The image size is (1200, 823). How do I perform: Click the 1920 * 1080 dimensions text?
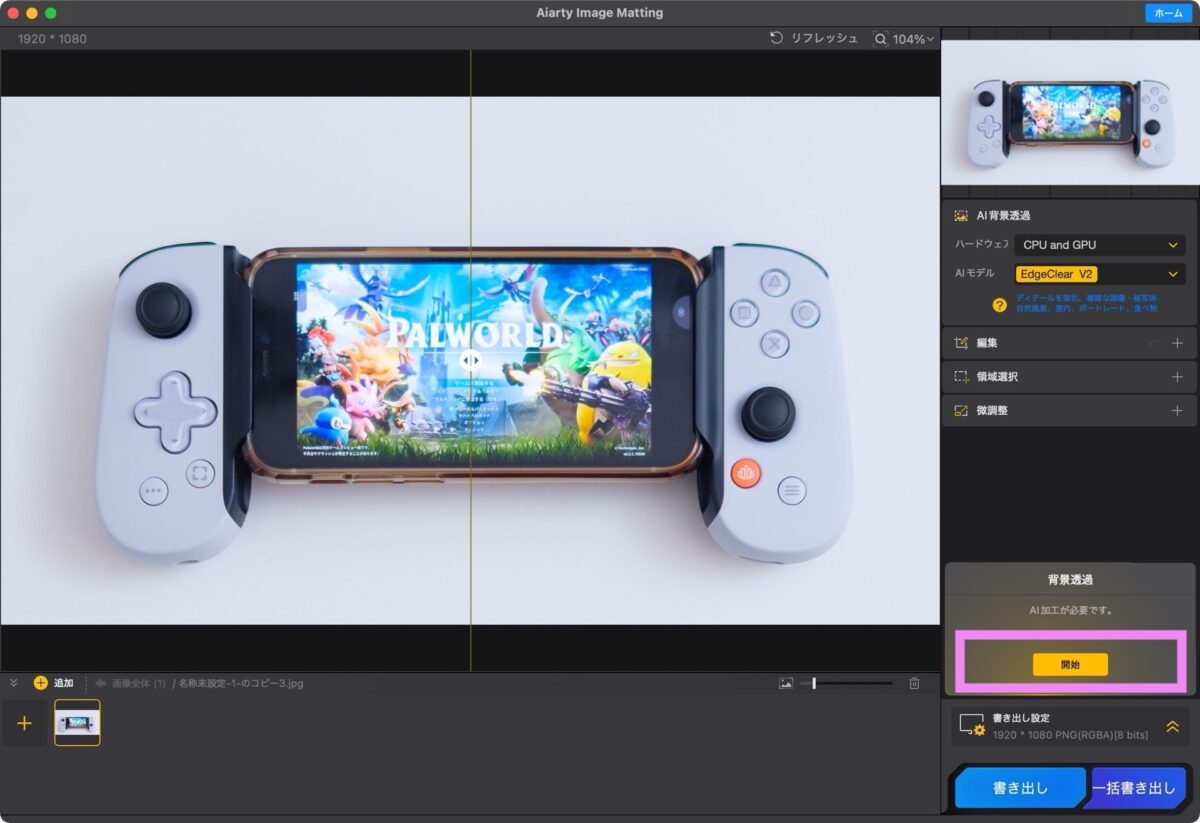tap(52, 39)
